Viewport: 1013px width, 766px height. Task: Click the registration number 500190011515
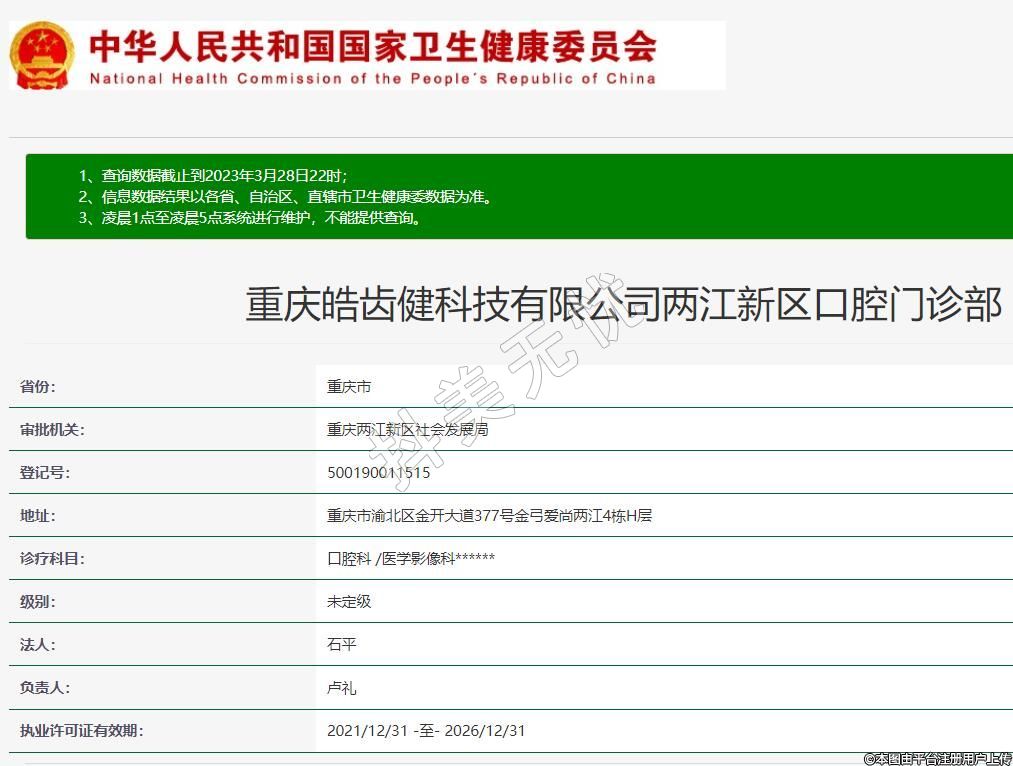click(x=378, y=473)
